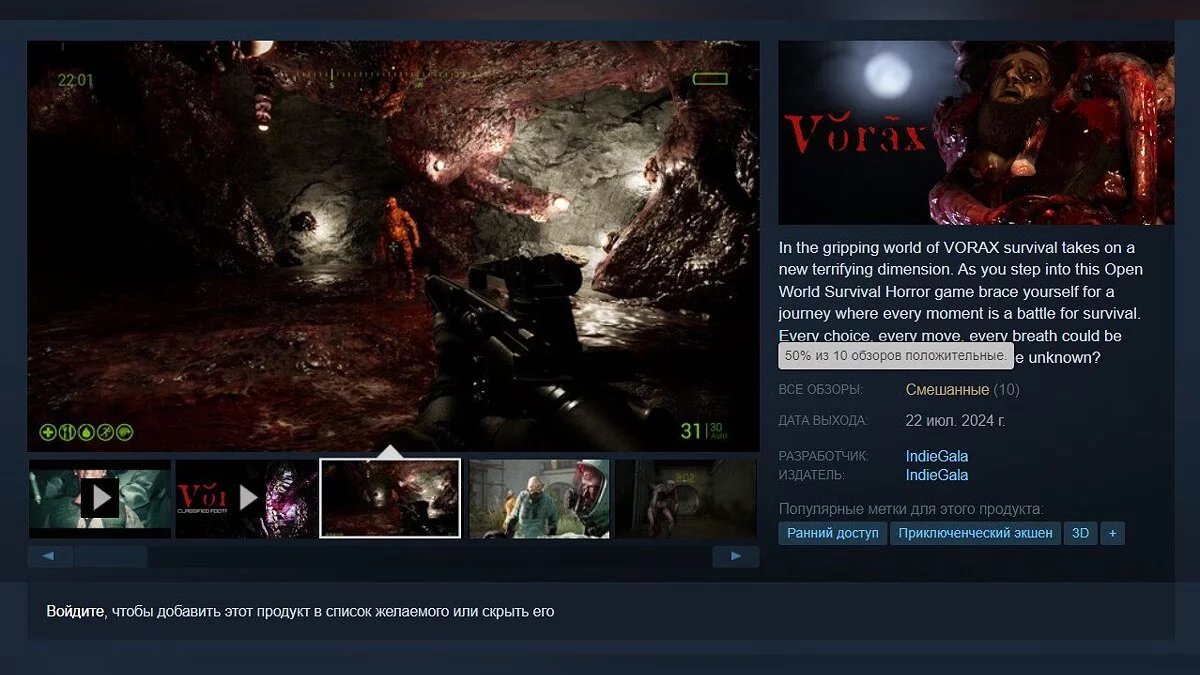Play the first video thumbnail

coord(100,498)
